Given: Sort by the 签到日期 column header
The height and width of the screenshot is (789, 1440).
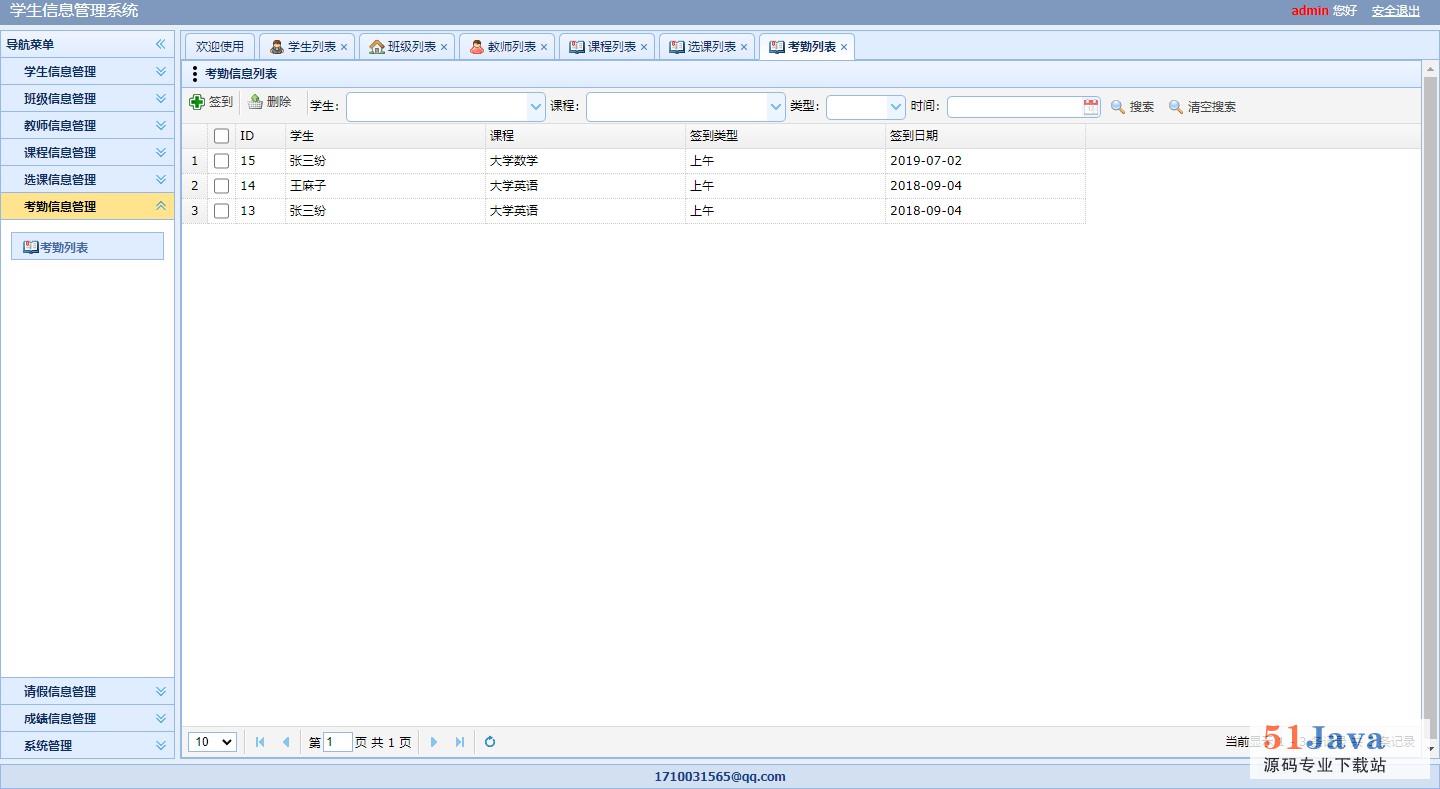Looking at the screenshot, I should pos(985,136).
